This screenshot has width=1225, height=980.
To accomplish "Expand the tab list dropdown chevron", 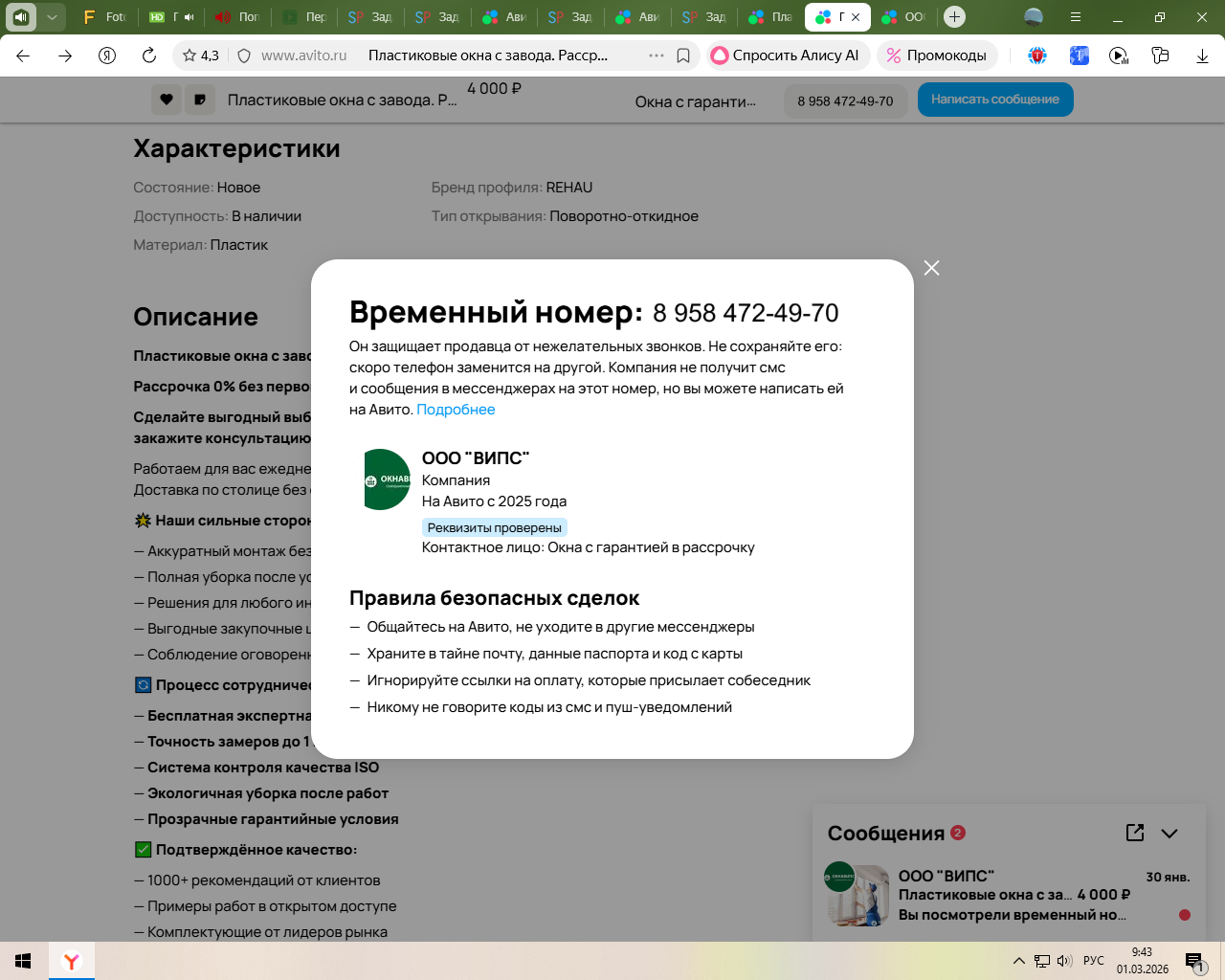I will (x=52, y=16).
